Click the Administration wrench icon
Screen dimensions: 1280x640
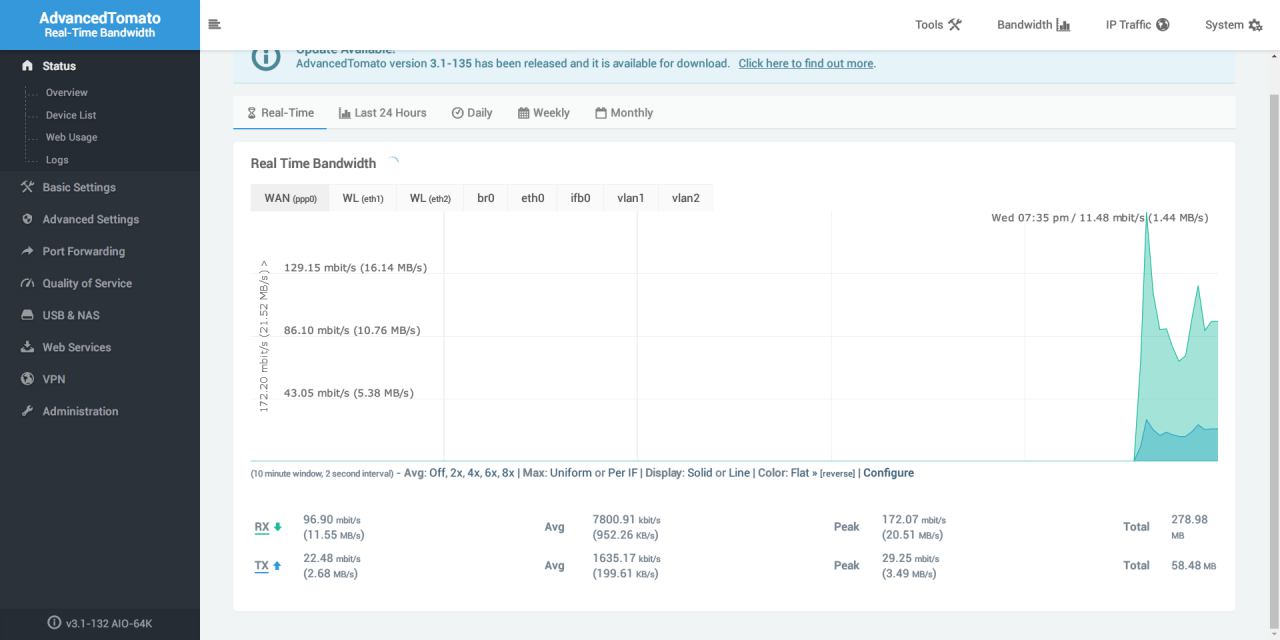[27, 411]
